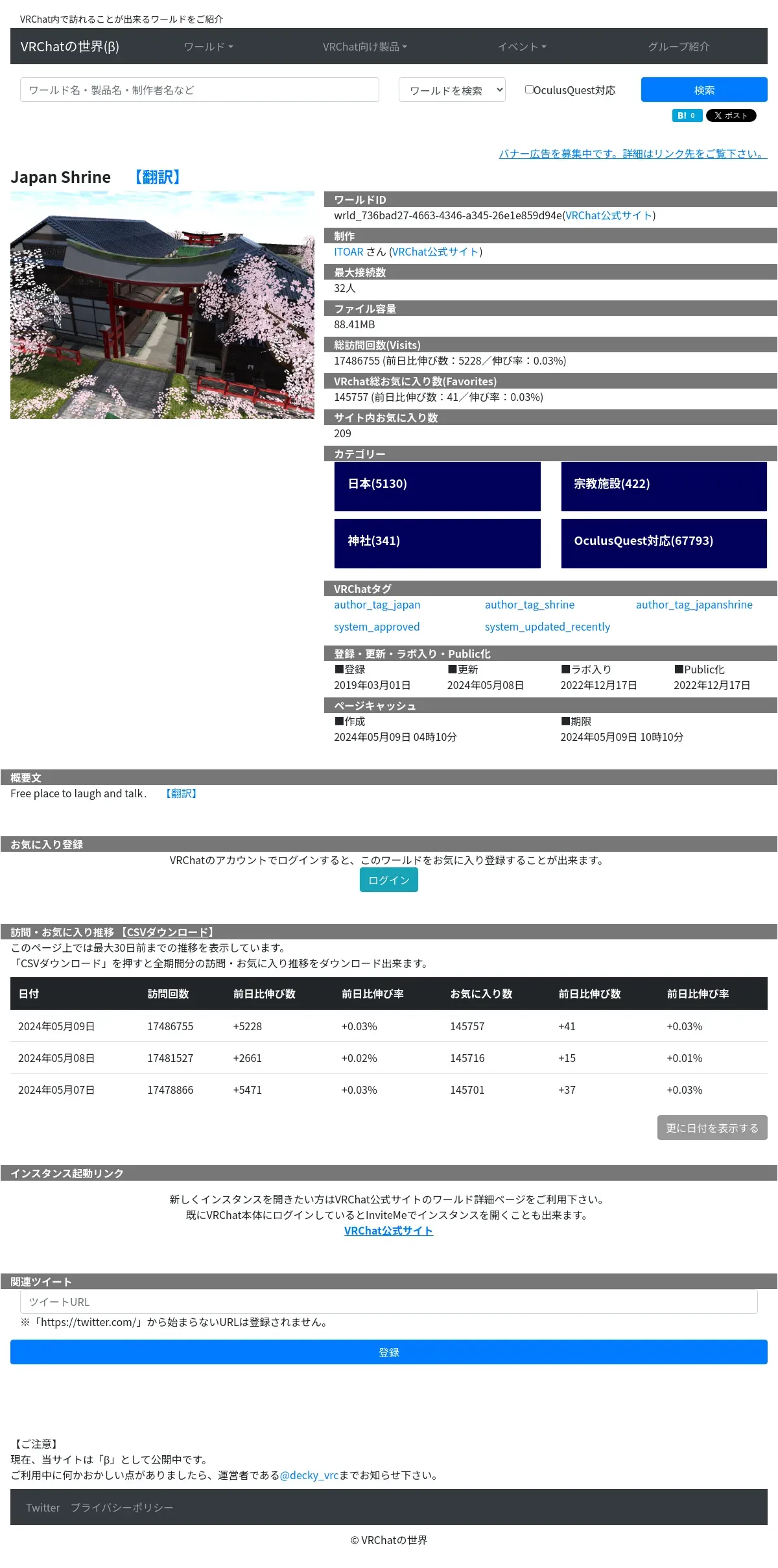Open the @decky_vrc contact link
Viewport: 778px width, 1568px height.
309,1475
